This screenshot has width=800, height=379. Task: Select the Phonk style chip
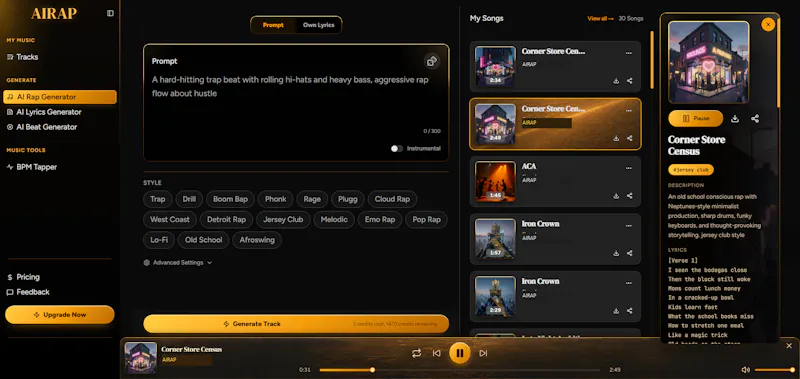point(276,199)
